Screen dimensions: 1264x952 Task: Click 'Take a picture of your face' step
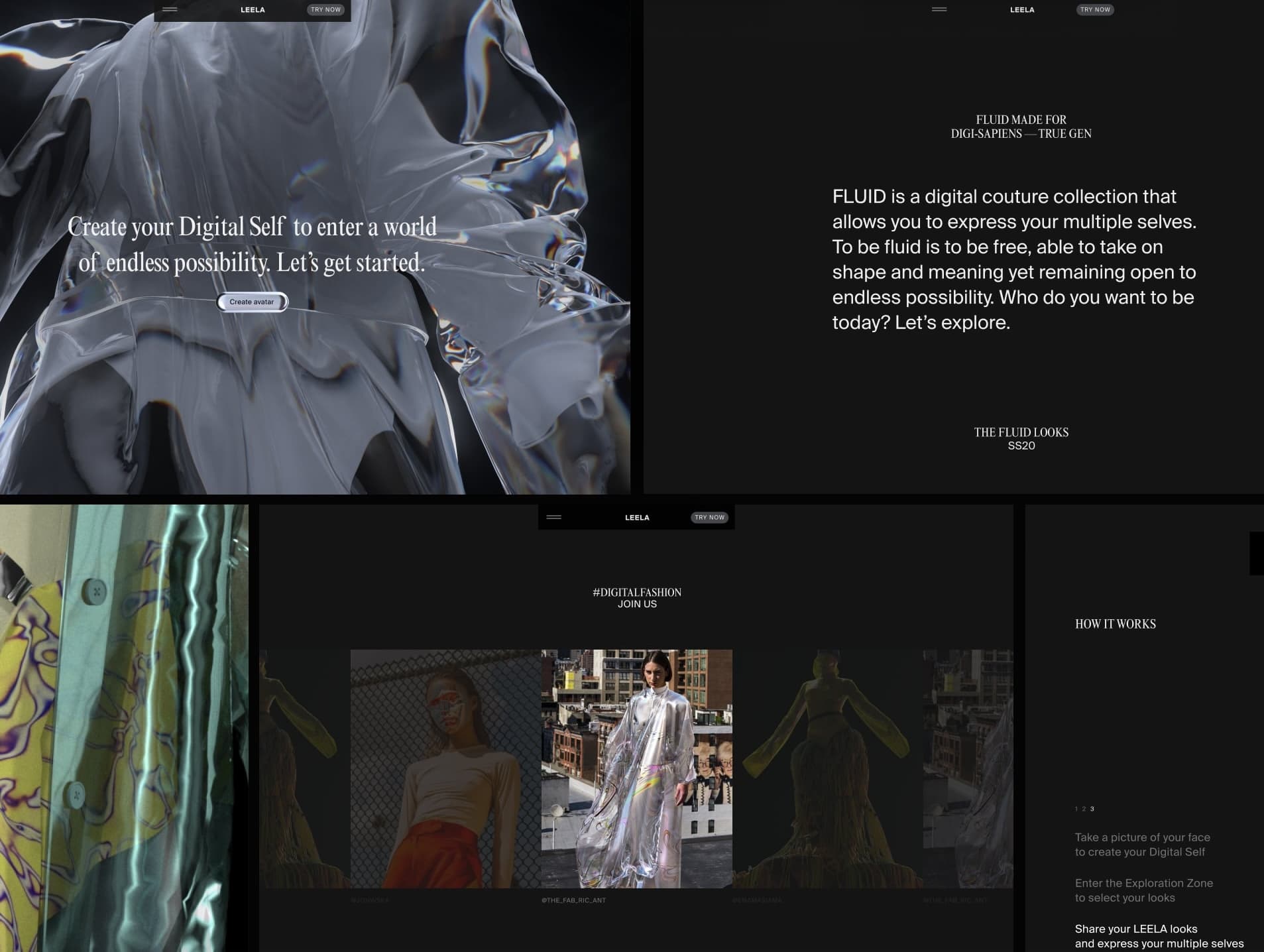coord(1143,845)
